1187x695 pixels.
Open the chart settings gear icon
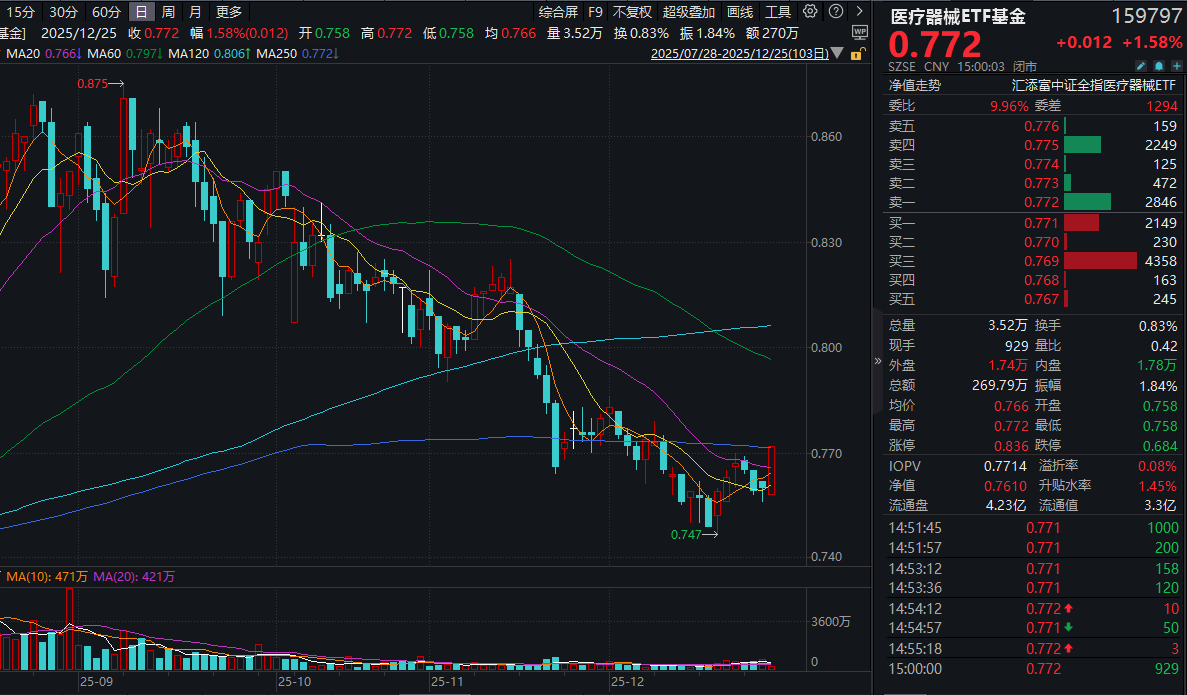coord(811,11)
